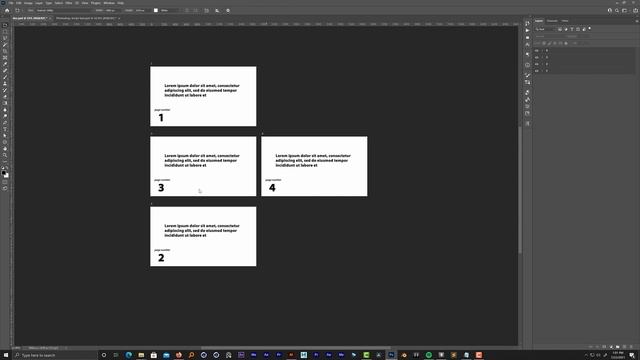
Task: Switch to the Channels tab
Action: [x=552, y=21]
